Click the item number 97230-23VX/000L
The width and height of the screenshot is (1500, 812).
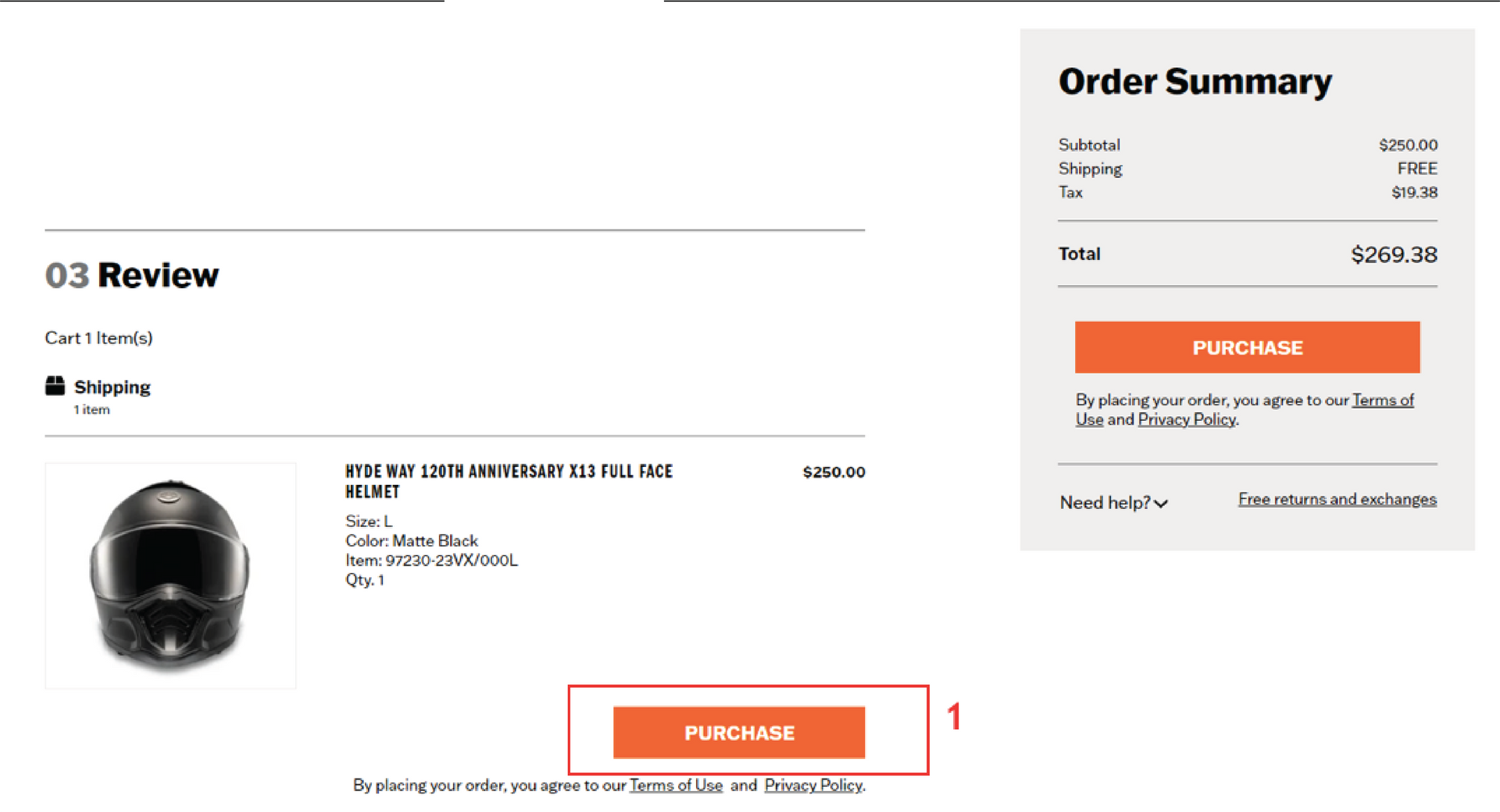pyautogui.click(x=452, y=561)
